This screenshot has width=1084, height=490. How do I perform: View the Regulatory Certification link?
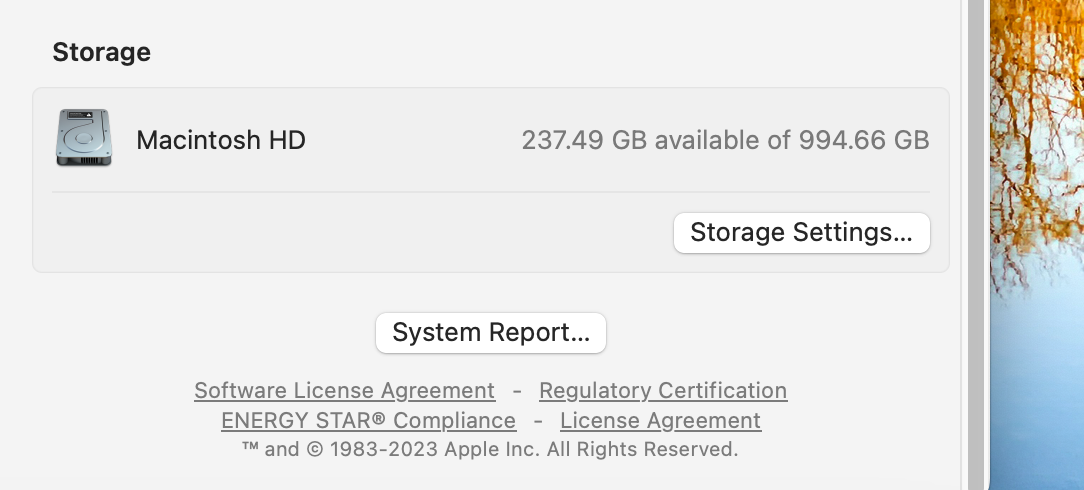pos(662,390)
